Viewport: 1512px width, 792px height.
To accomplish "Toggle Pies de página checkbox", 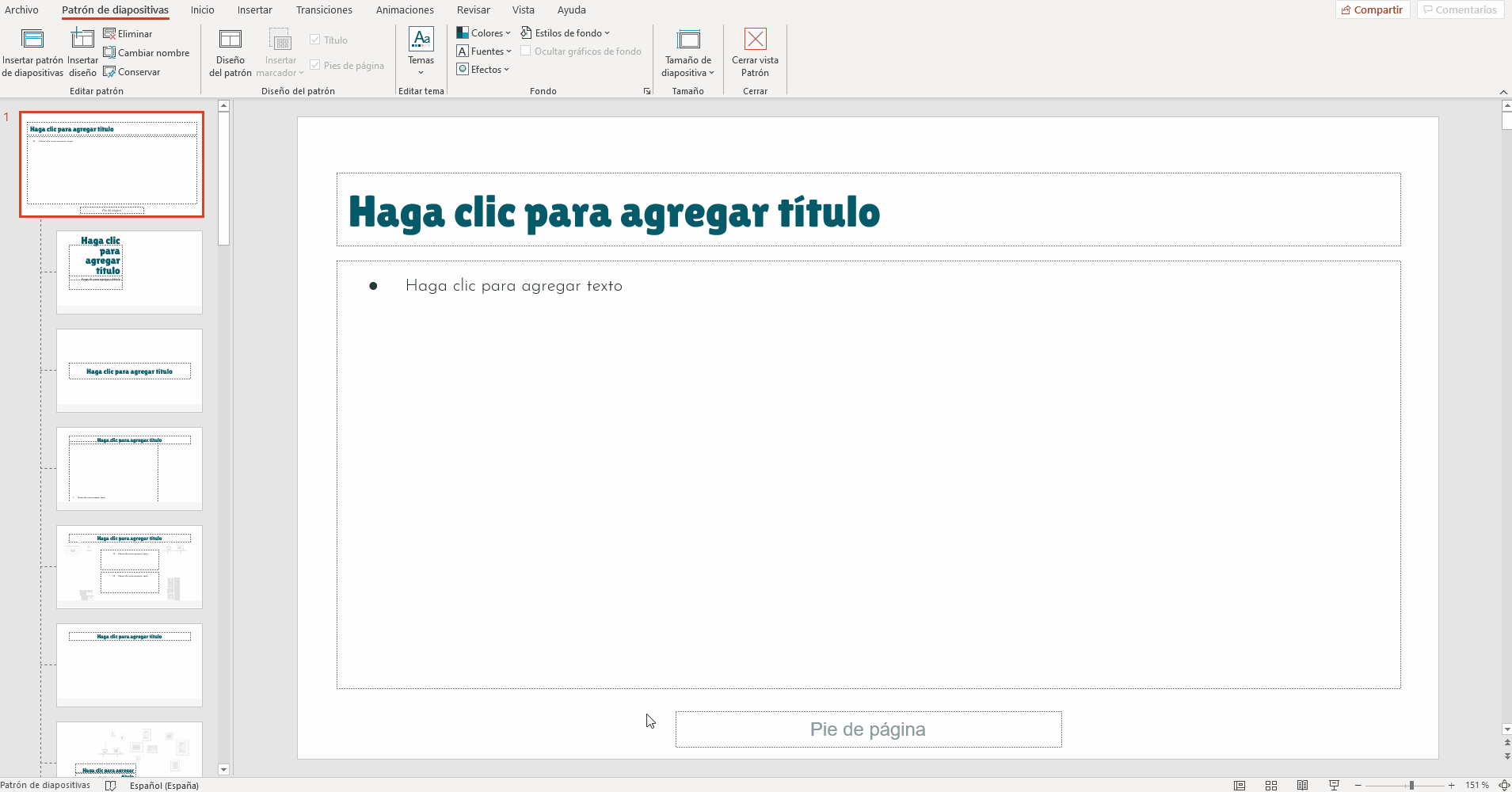I will (315, 65).
